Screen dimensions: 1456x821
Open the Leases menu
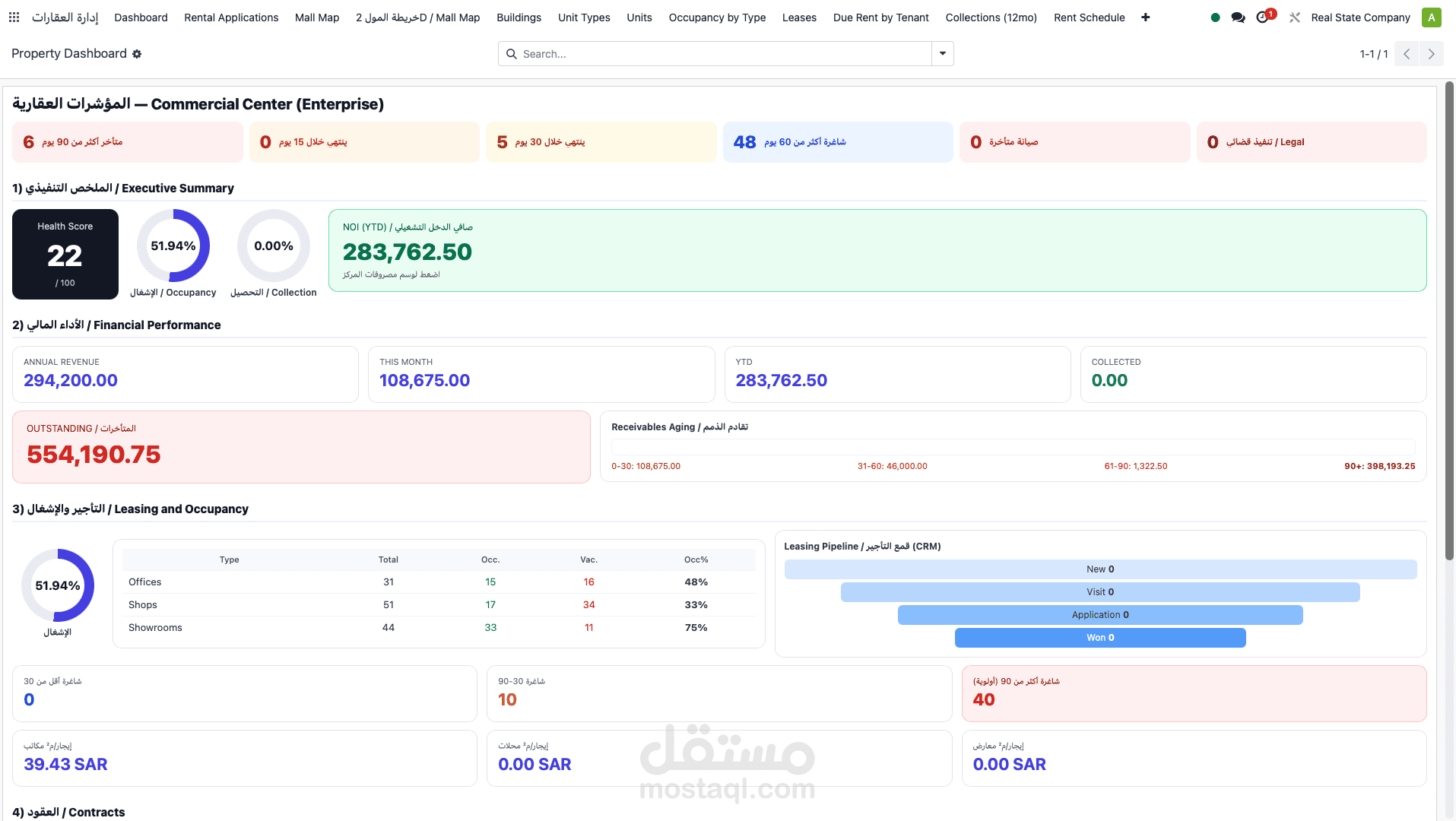pyautogui.click(x=799, y=17)
